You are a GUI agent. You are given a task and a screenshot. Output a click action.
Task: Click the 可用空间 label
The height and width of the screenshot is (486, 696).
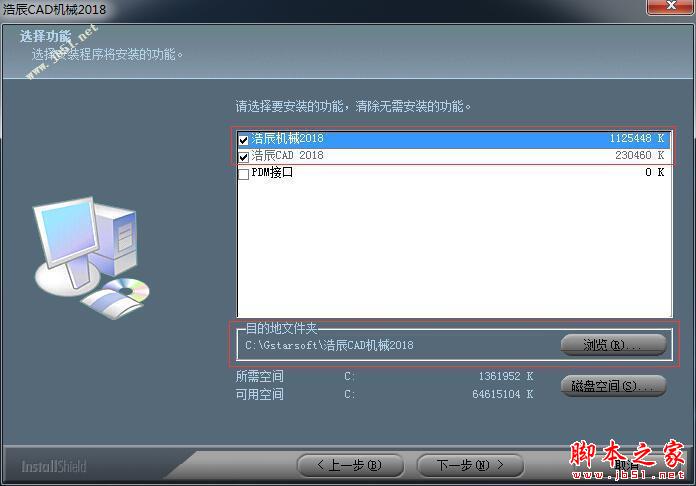pos(260,394)
